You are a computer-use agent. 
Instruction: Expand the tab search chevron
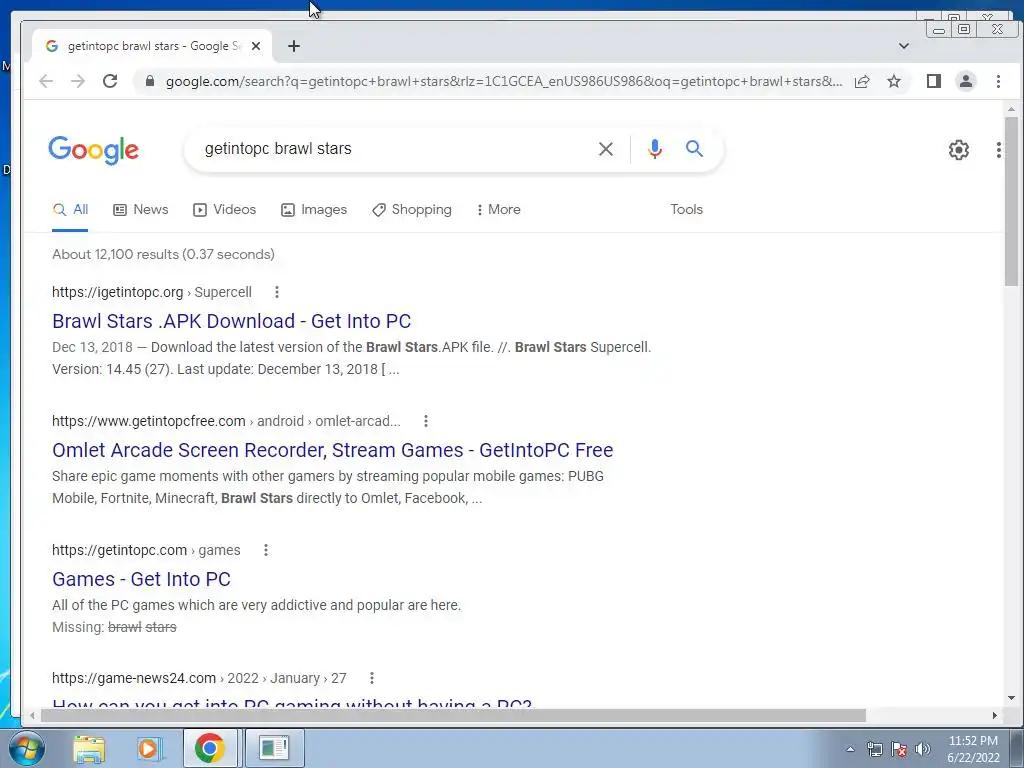pos(904,46)
